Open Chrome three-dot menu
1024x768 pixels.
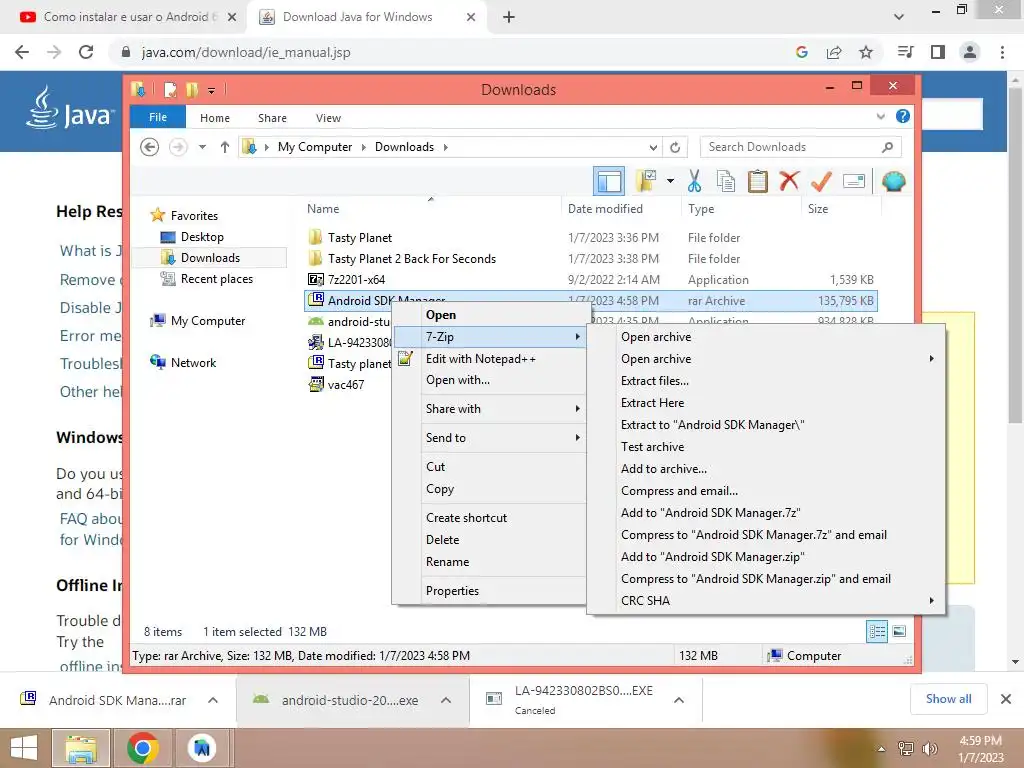pyautogui.click(x=1002, y=52)
